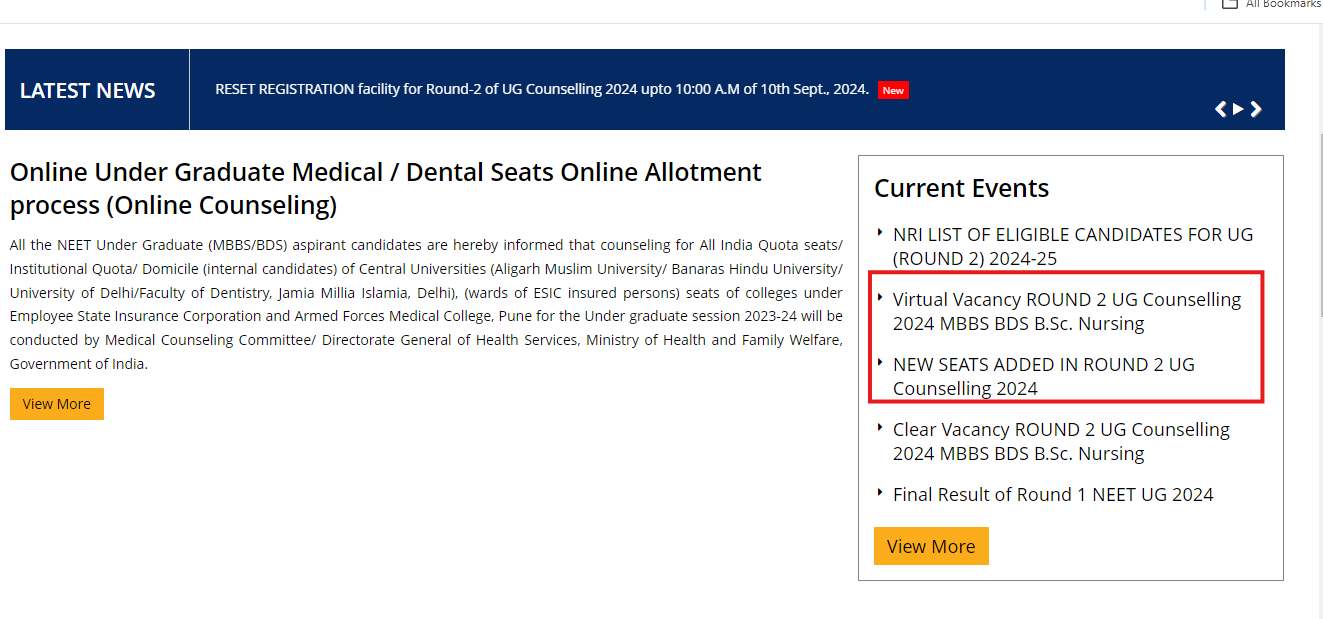
Task: Open Final Result of Round 1 NEET UG 2024
Action: click(1052, 494)
